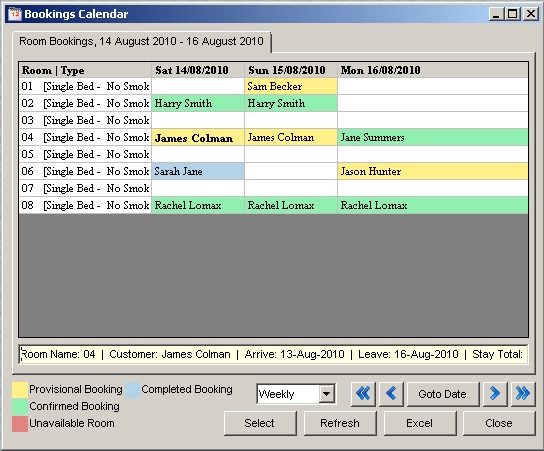Click the red Unavailable Room swatch

point(20,424)
